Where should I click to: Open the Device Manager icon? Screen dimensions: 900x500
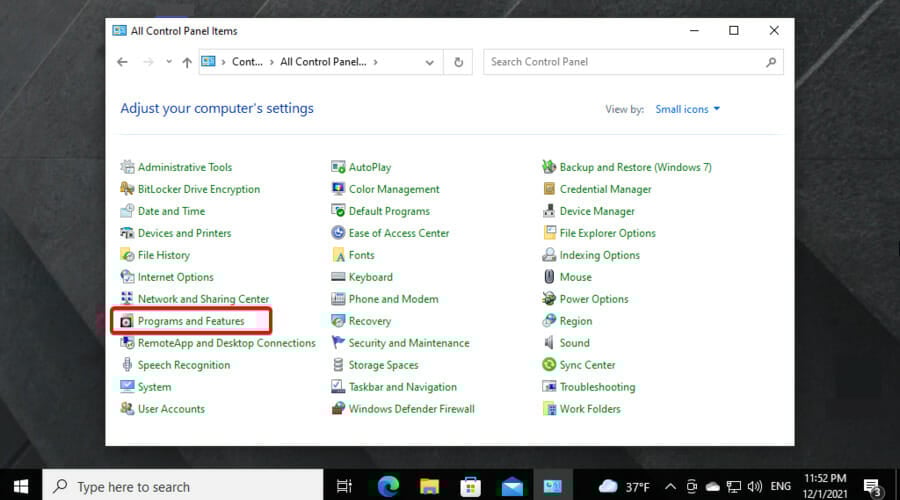click(x=549, y=211)
